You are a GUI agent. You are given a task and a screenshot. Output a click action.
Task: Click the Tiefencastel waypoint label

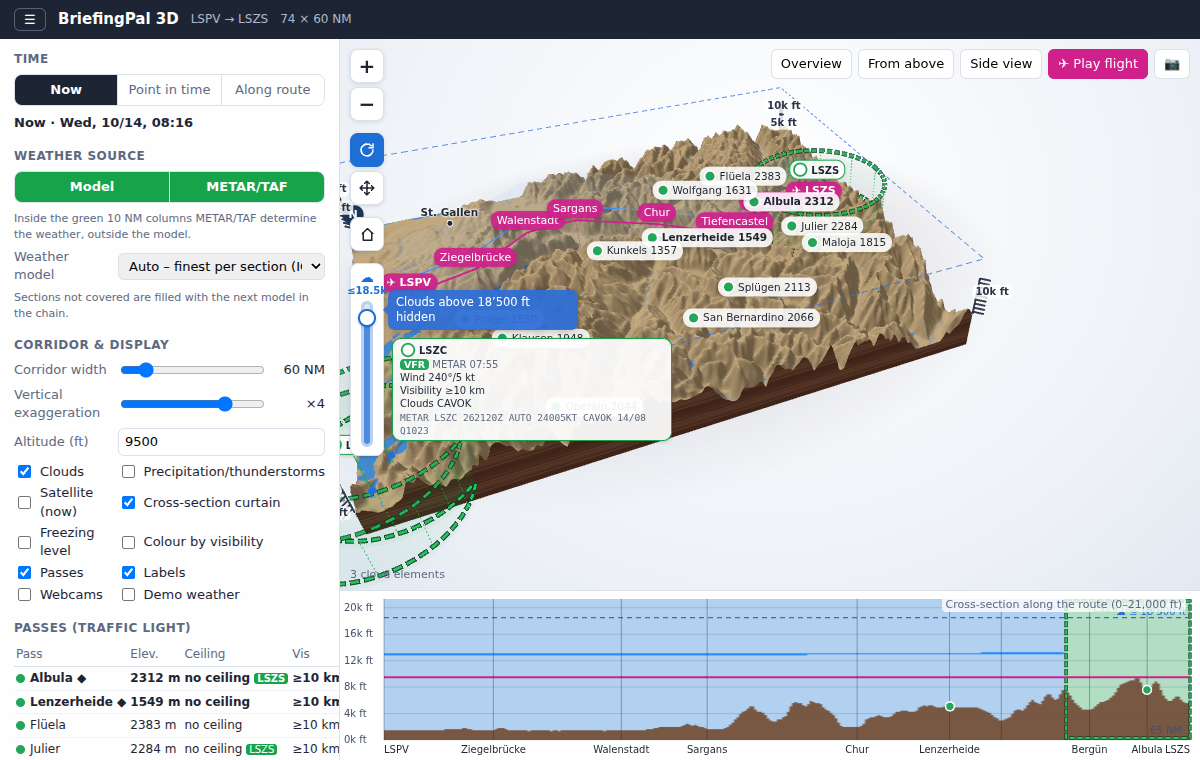pyautogui.click(x=734, y=221)
